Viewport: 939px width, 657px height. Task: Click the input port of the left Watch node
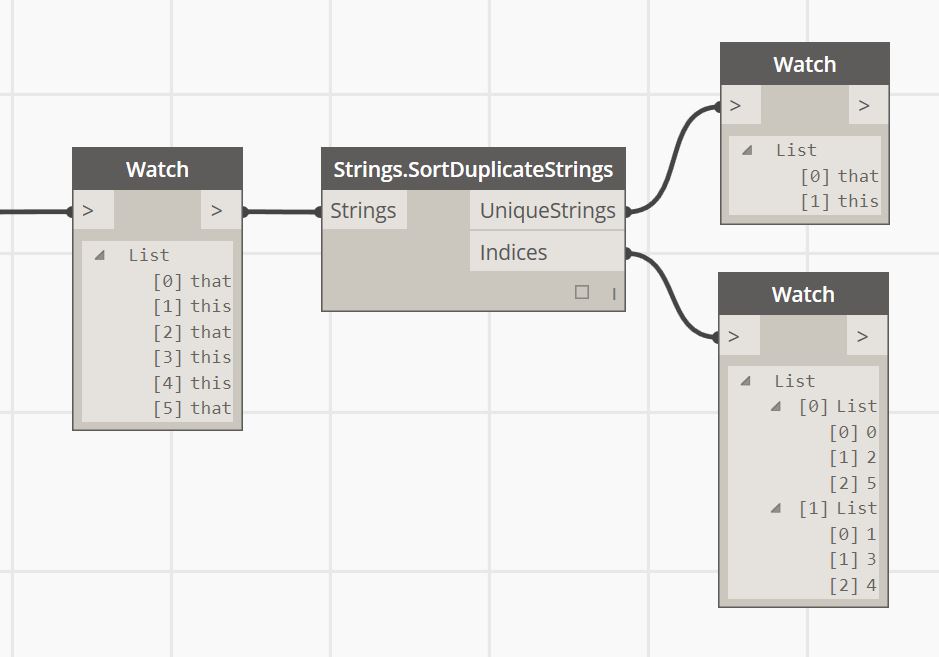[93, 210]
